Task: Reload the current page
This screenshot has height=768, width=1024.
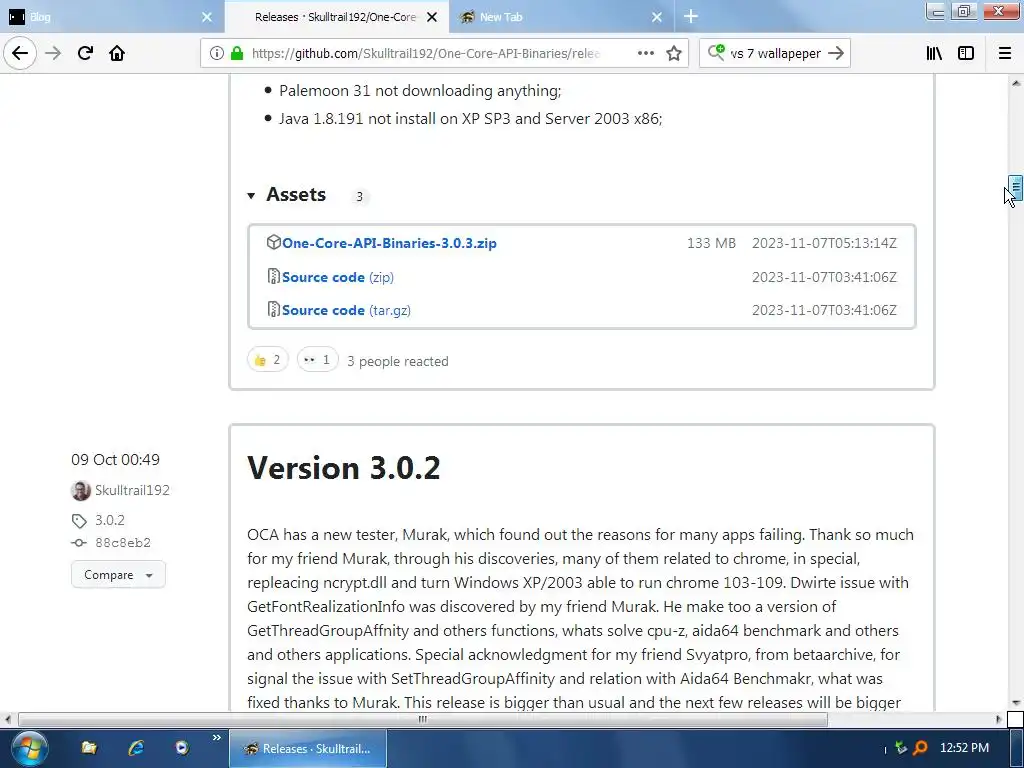Action: pos(85,53)
